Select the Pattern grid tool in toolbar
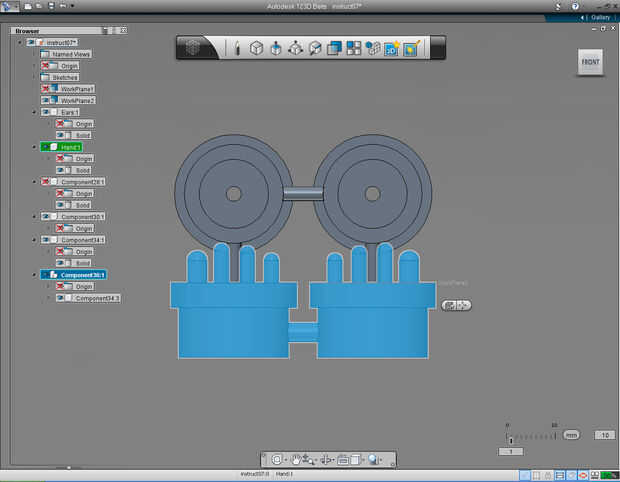Viewport: 620px width, 482px height. point(353,48)
